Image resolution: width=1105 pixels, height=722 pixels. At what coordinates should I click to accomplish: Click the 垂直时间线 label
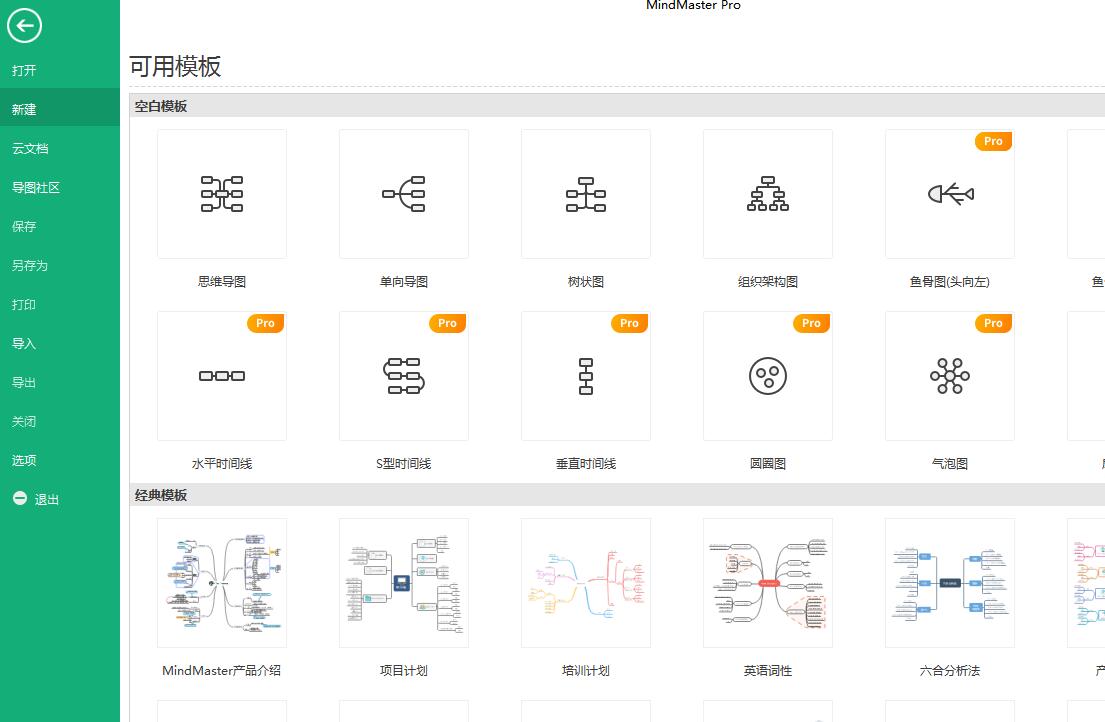point(586,463)
